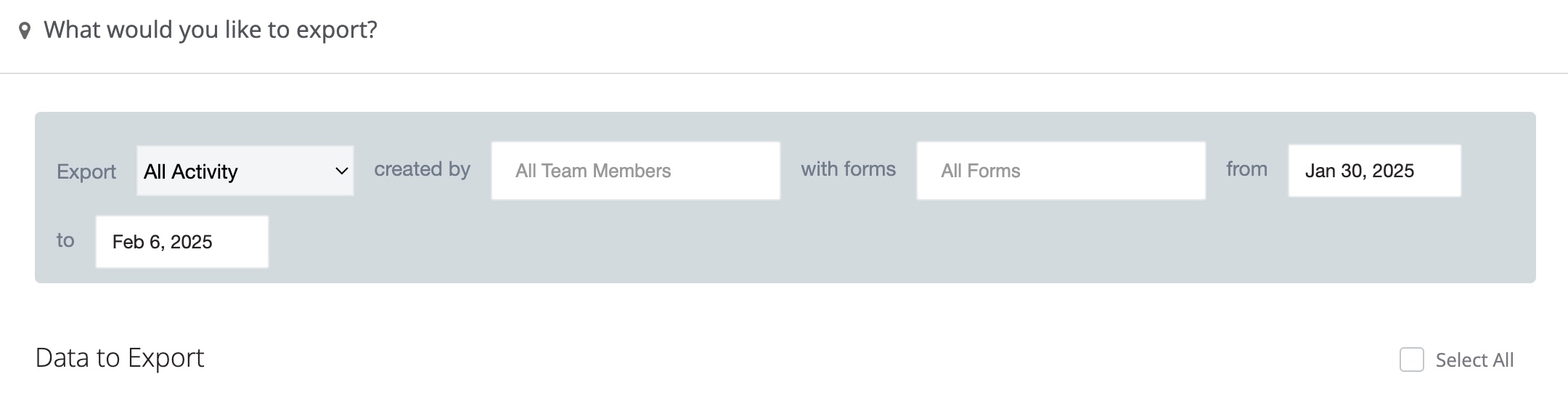Click the 'What would you like to export?' heading

tap(211, 30)
